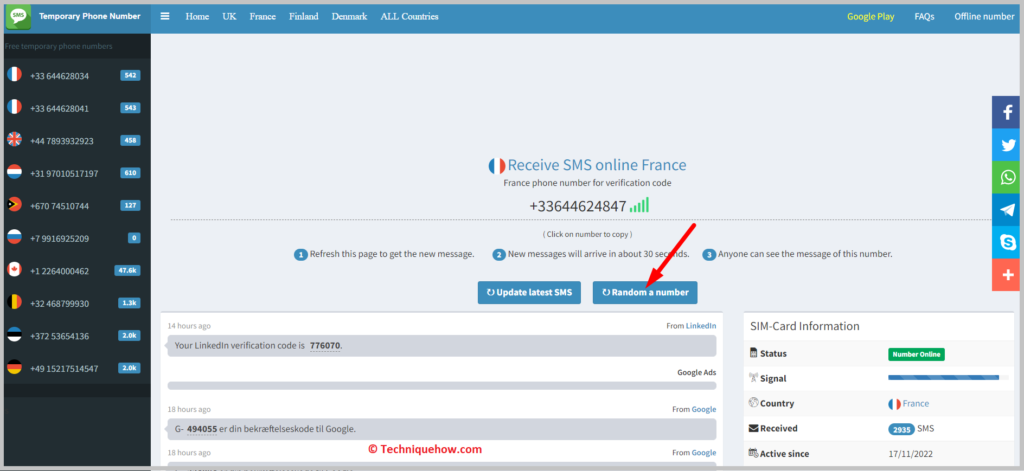Click the 542 message count badge
Screen dimensions: 1024x471
click(x=130, y=75)
